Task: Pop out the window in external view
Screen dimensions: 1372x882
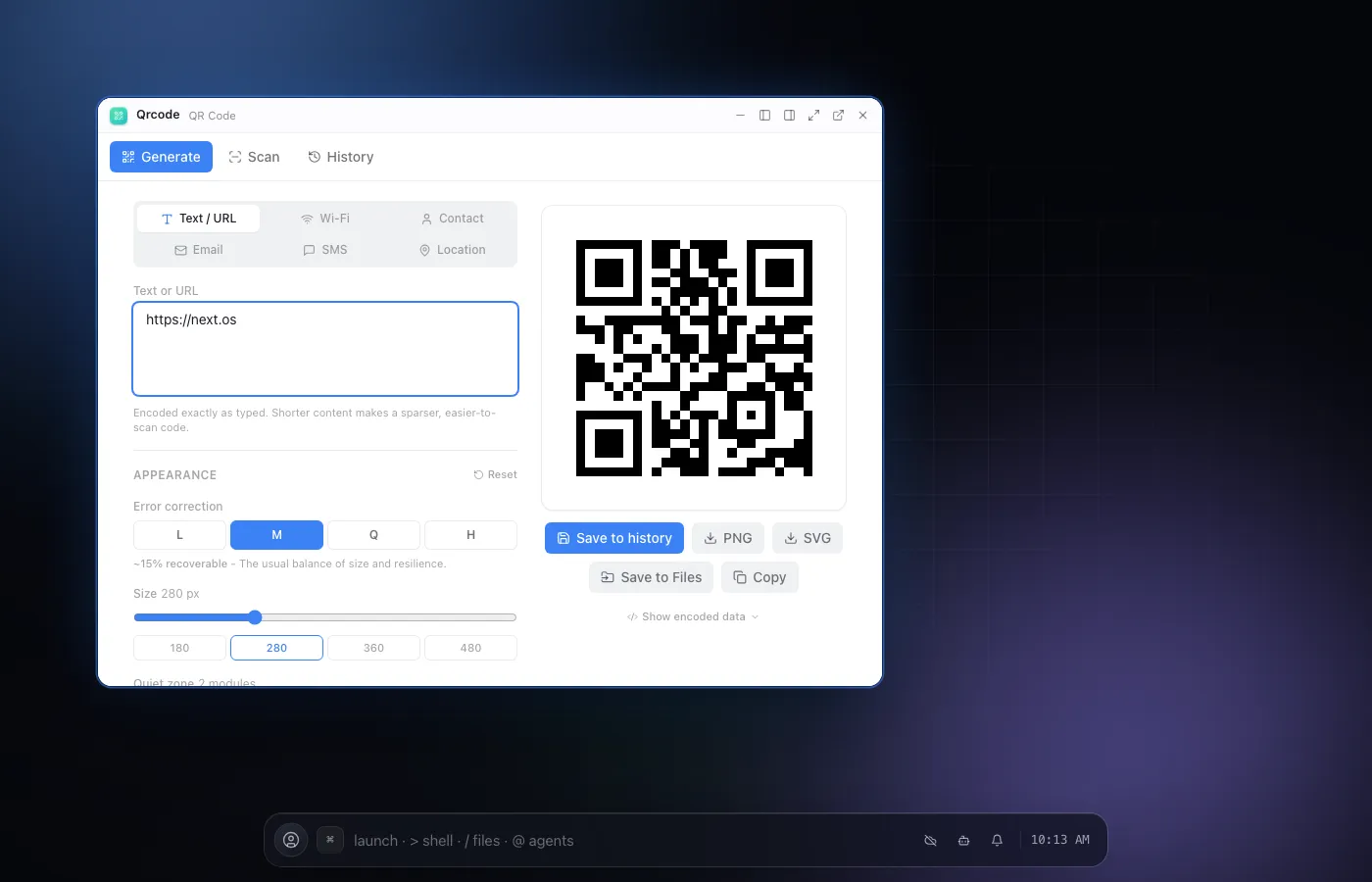Action: pos(838,116)
